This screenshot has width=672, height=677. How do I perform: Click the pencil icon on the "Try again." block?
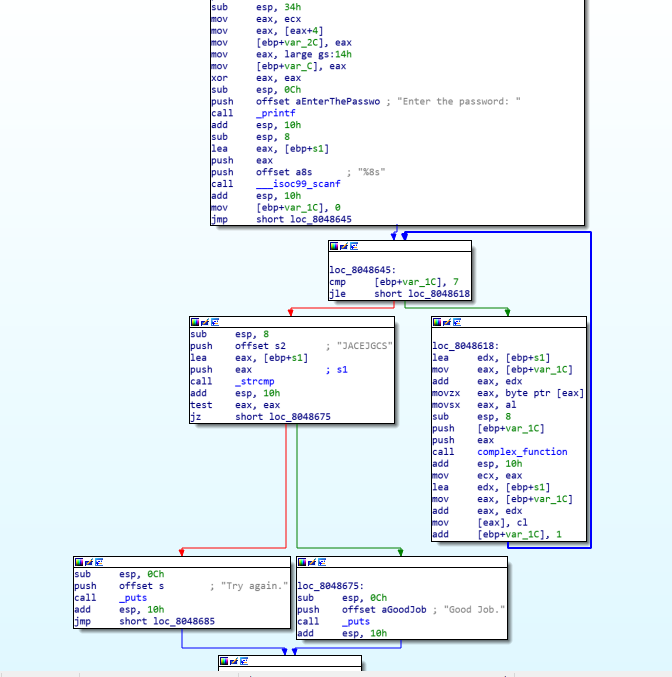pos(89,562)
